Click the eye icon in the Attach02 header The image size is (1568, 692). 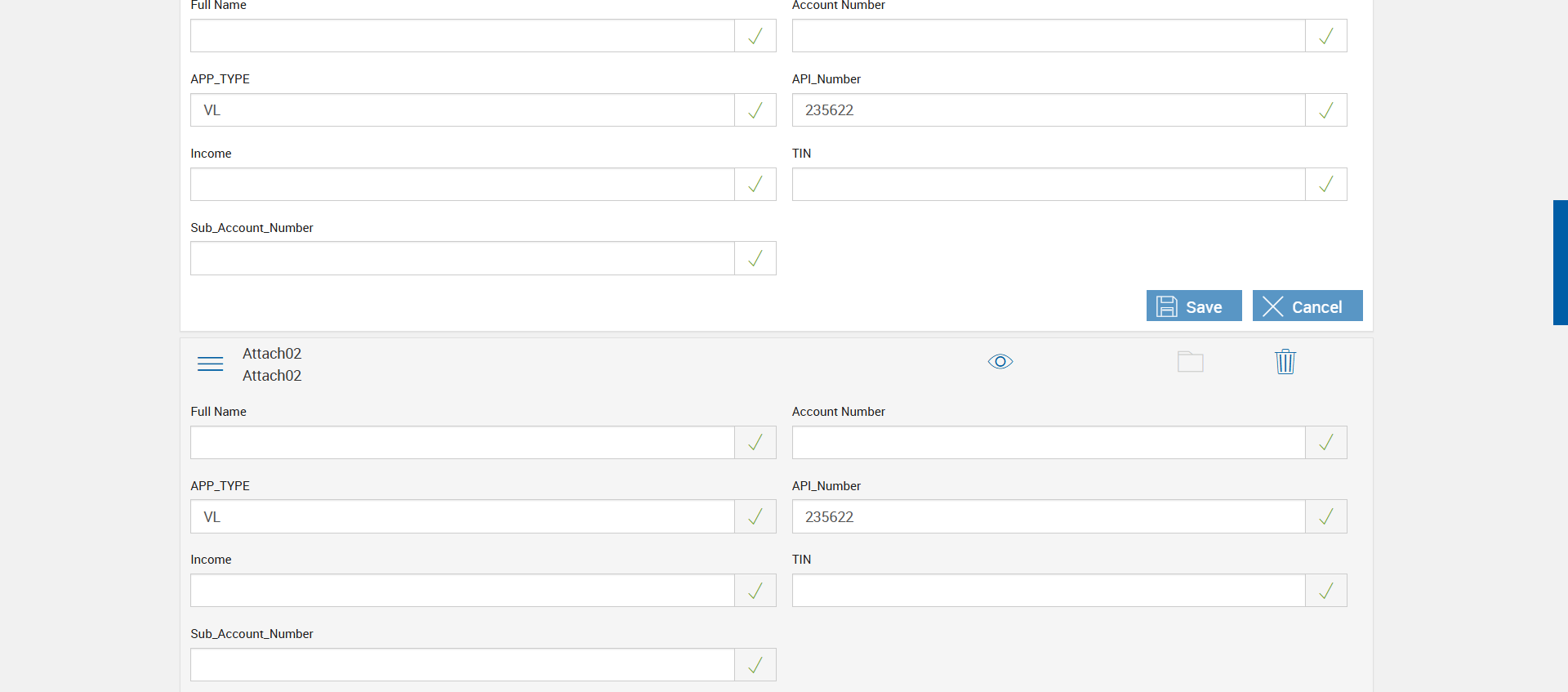tap(1000, 361)
